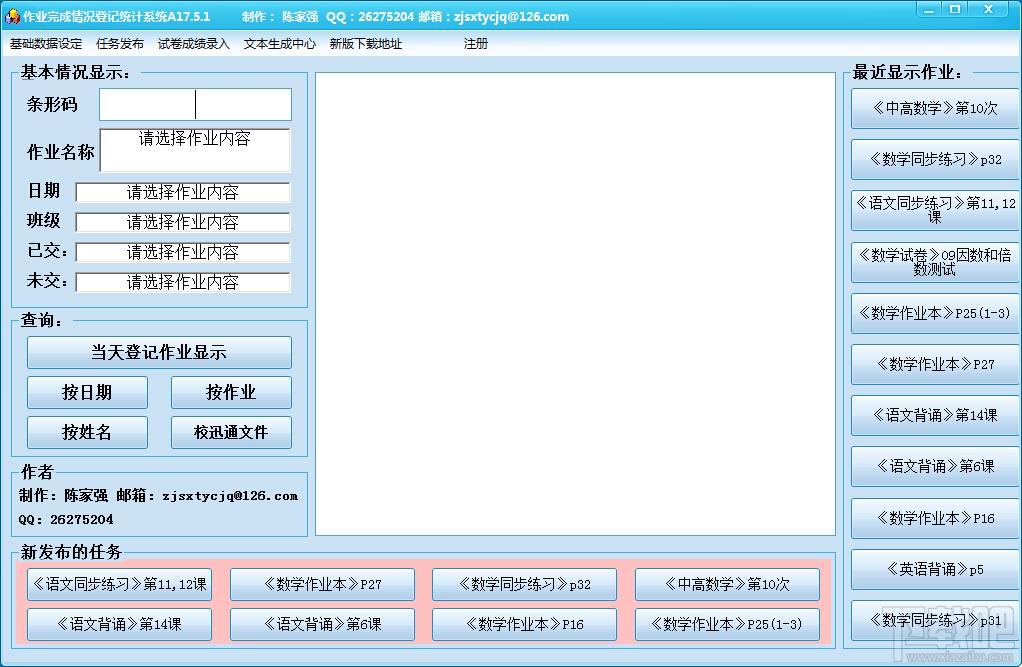Click the 未交 field
The height and width of the screenshot is (667, 1022).
tap(182, 282)
